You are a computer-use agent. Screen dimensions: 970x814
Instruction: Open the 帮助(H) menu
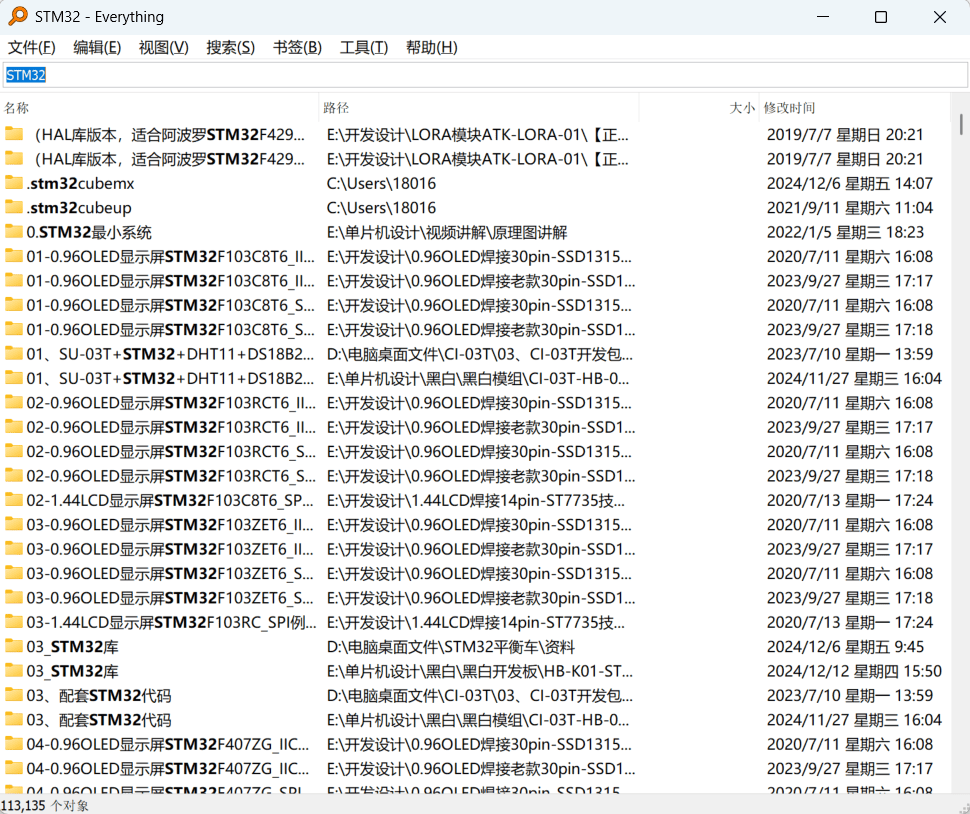(431, 47)
